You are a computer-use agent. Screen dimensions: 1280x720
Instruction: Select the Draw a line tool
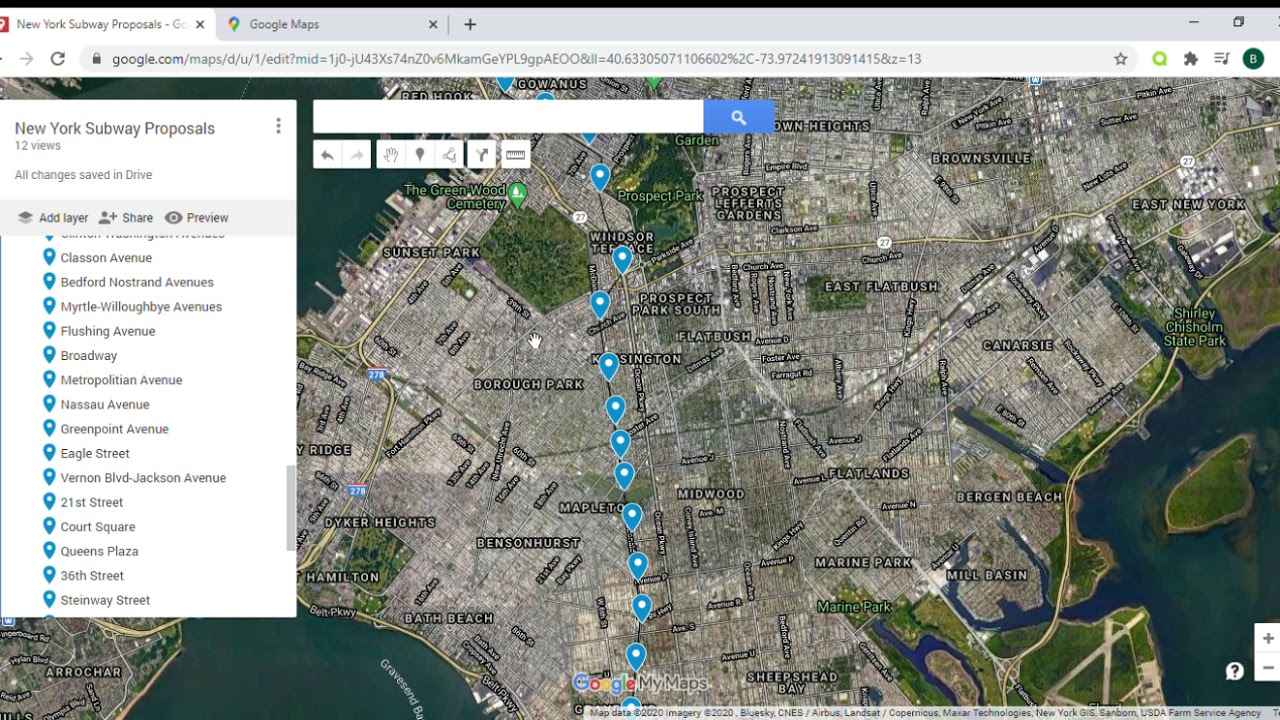coord(450,155)
